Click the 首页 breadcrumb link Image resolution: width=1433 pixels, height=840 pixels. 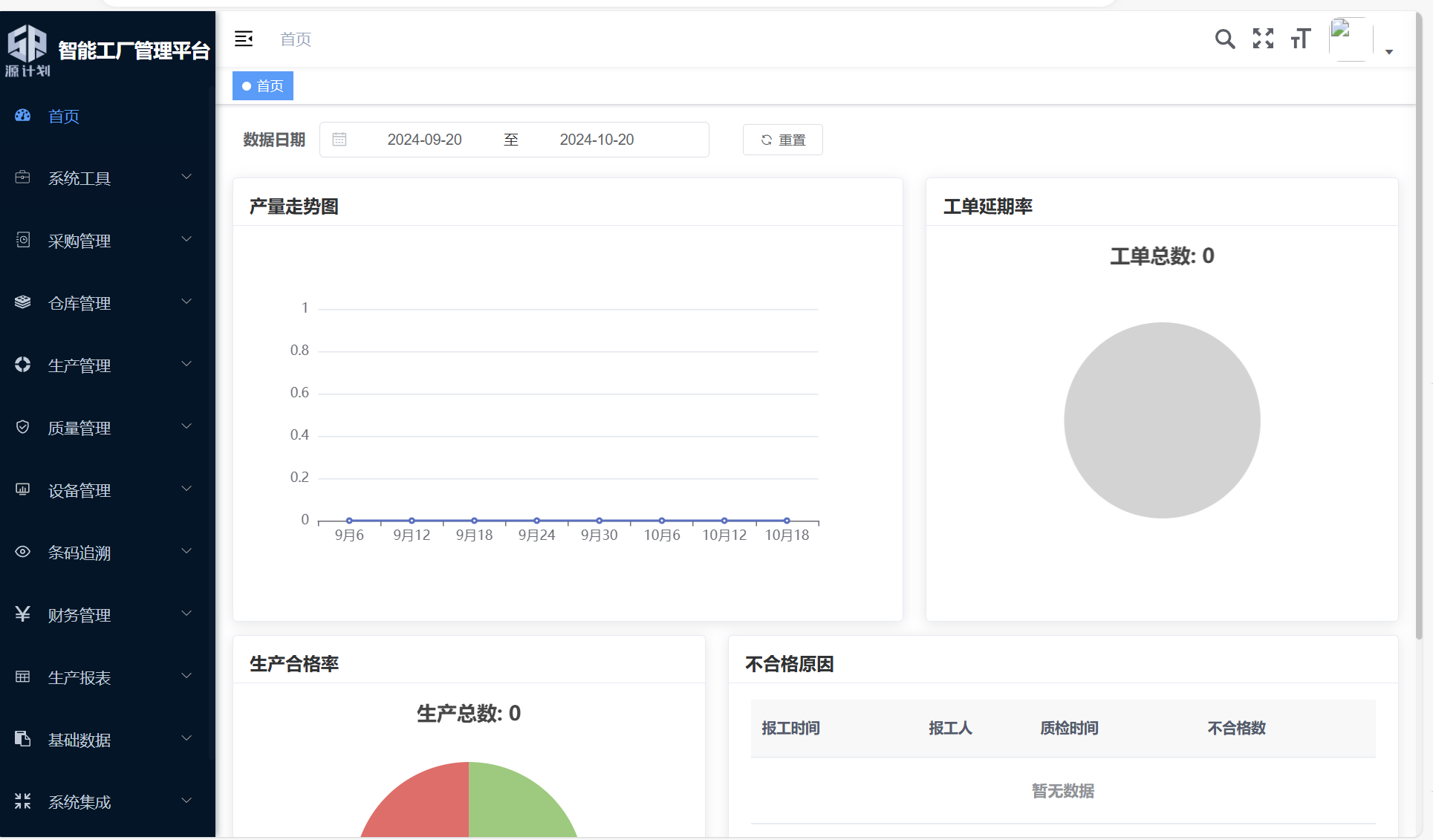[296, 39]
